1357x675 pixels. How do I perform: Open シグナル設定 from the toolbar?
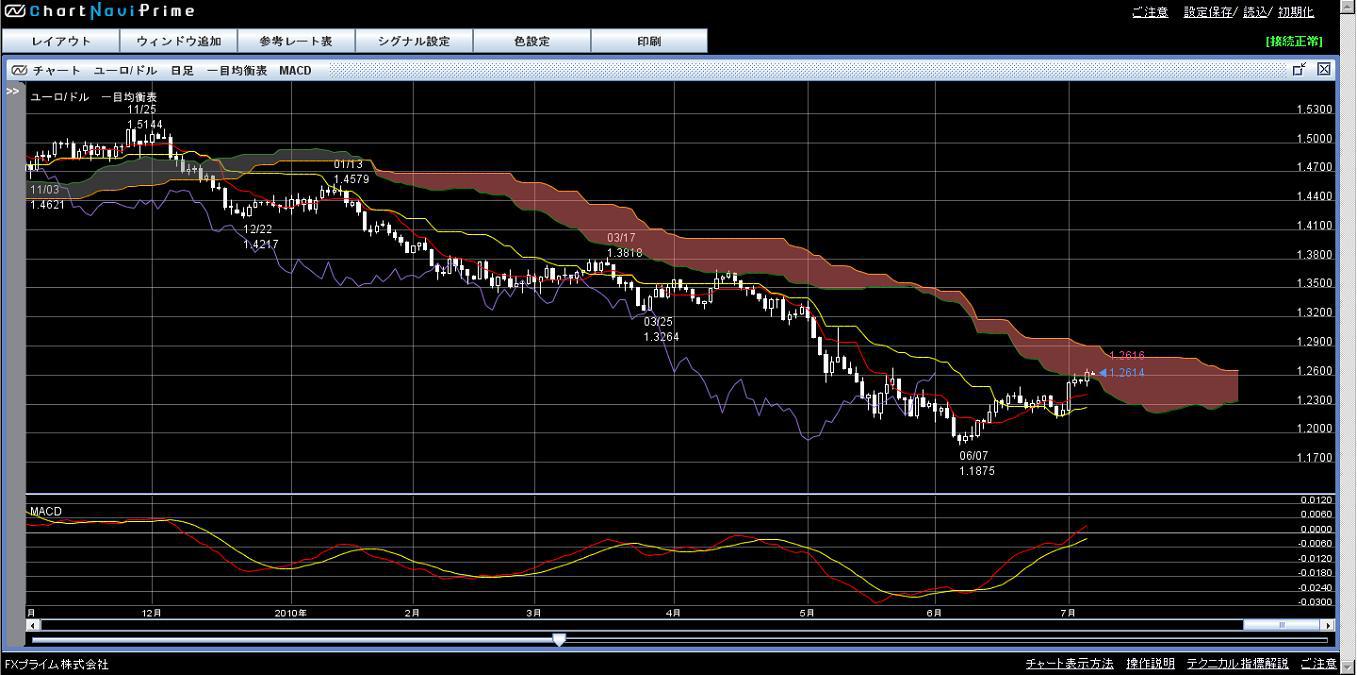[414, 41]
